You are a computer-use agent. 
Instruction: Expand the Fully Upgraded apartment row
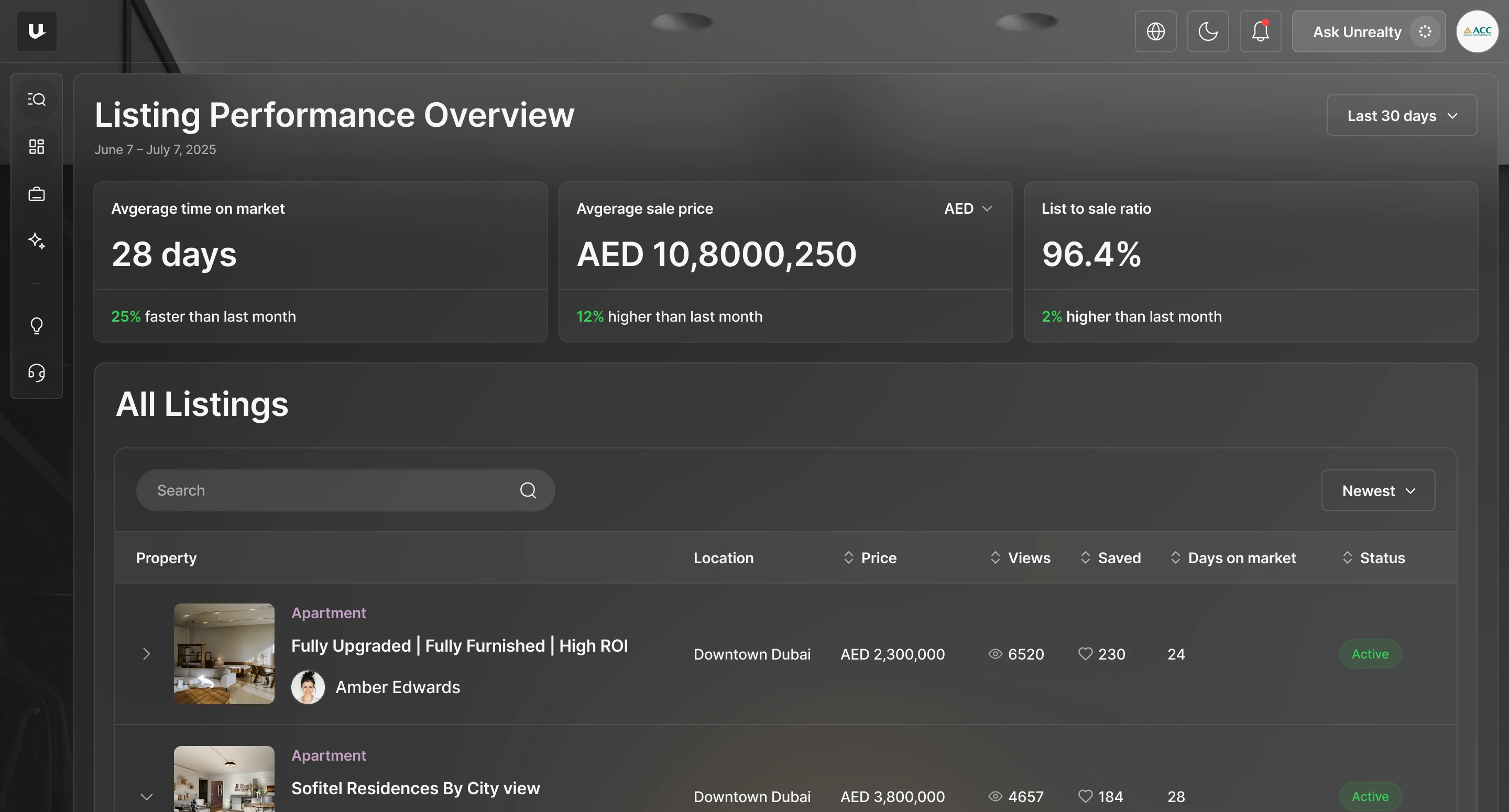tap(147, 654)
